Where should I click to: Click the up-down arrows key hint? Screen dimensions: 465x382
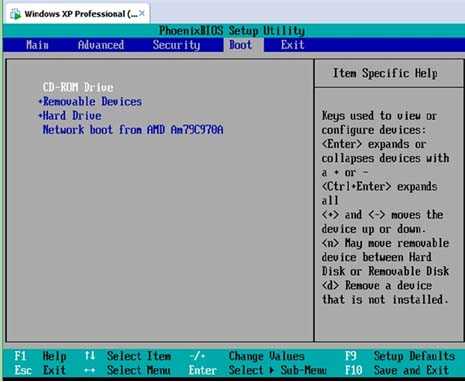90,356
